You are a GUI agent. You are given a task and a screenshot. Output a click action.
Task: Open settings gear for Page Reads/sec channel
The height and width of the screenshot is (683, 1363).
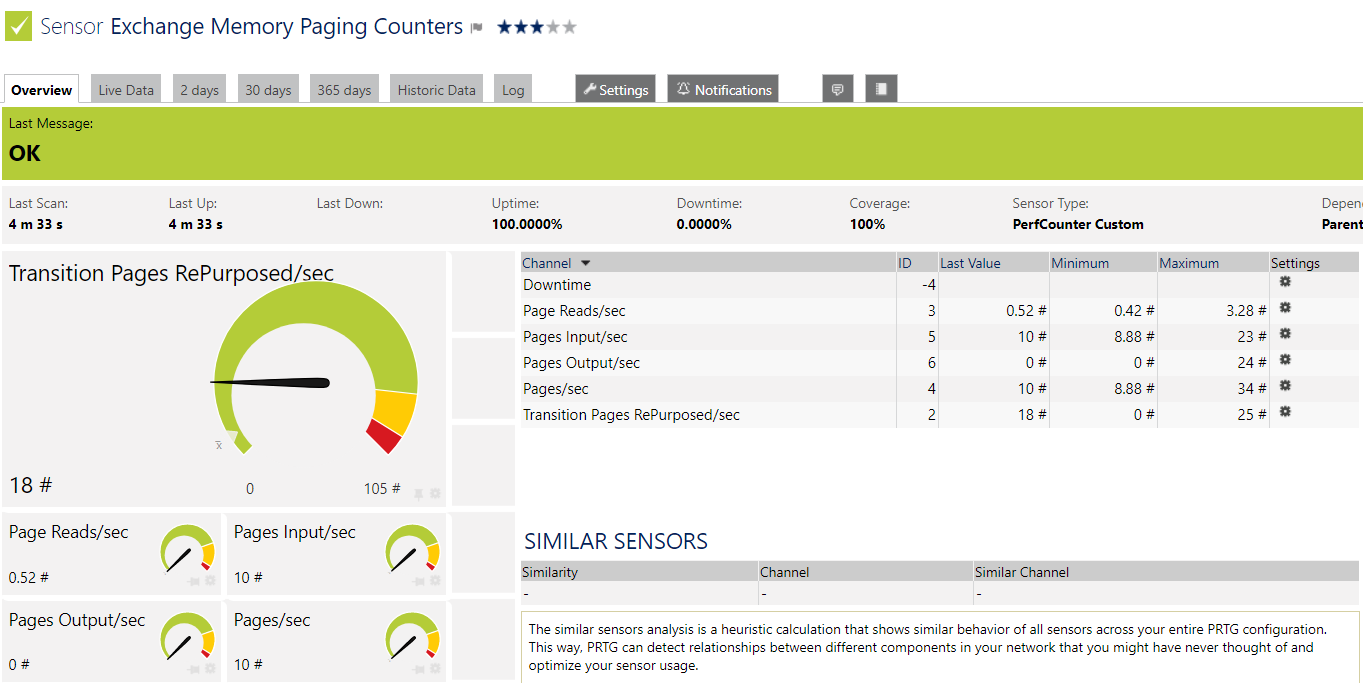1285,308
